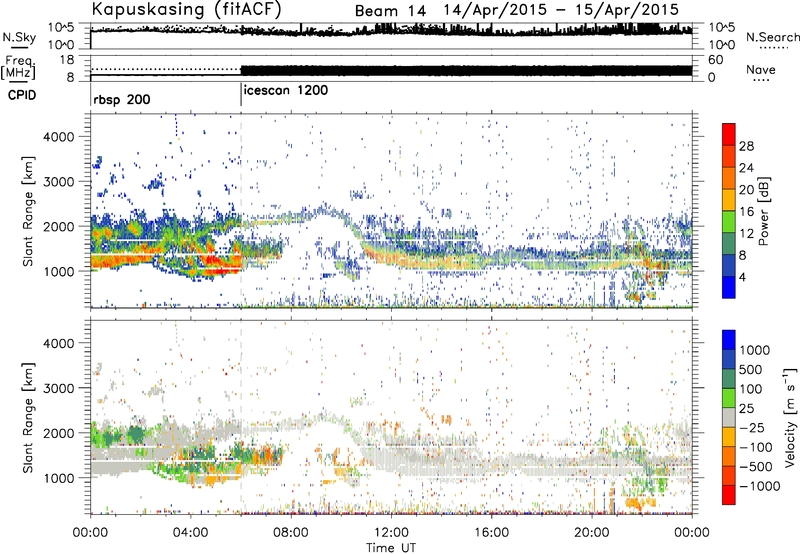Click the N.Search label at right

[772, 37]
